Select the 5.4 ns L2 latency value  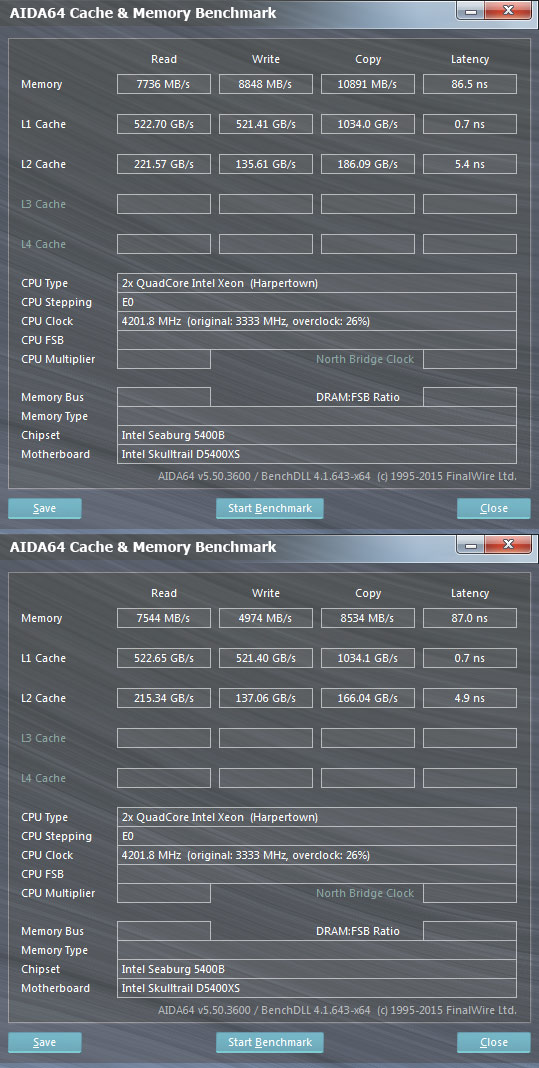pos(469,164)
